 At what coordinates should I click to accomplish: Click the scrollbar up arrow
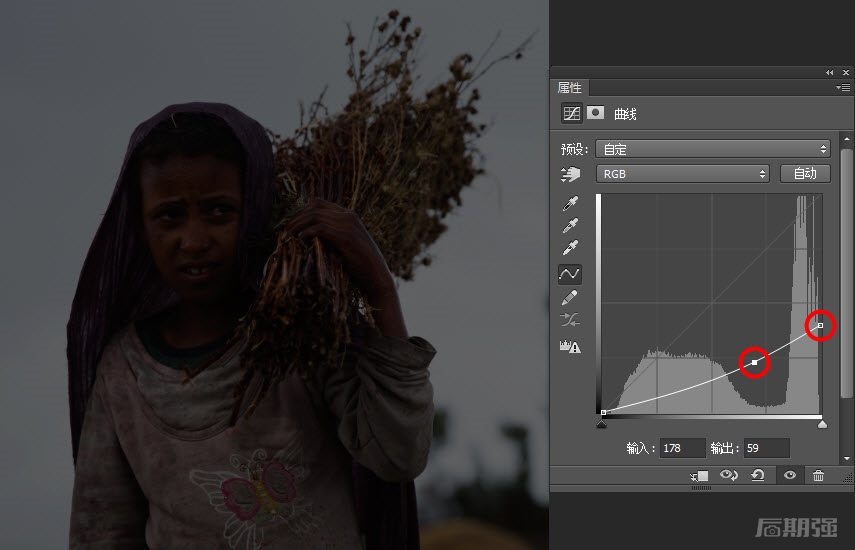pos(846,140)
